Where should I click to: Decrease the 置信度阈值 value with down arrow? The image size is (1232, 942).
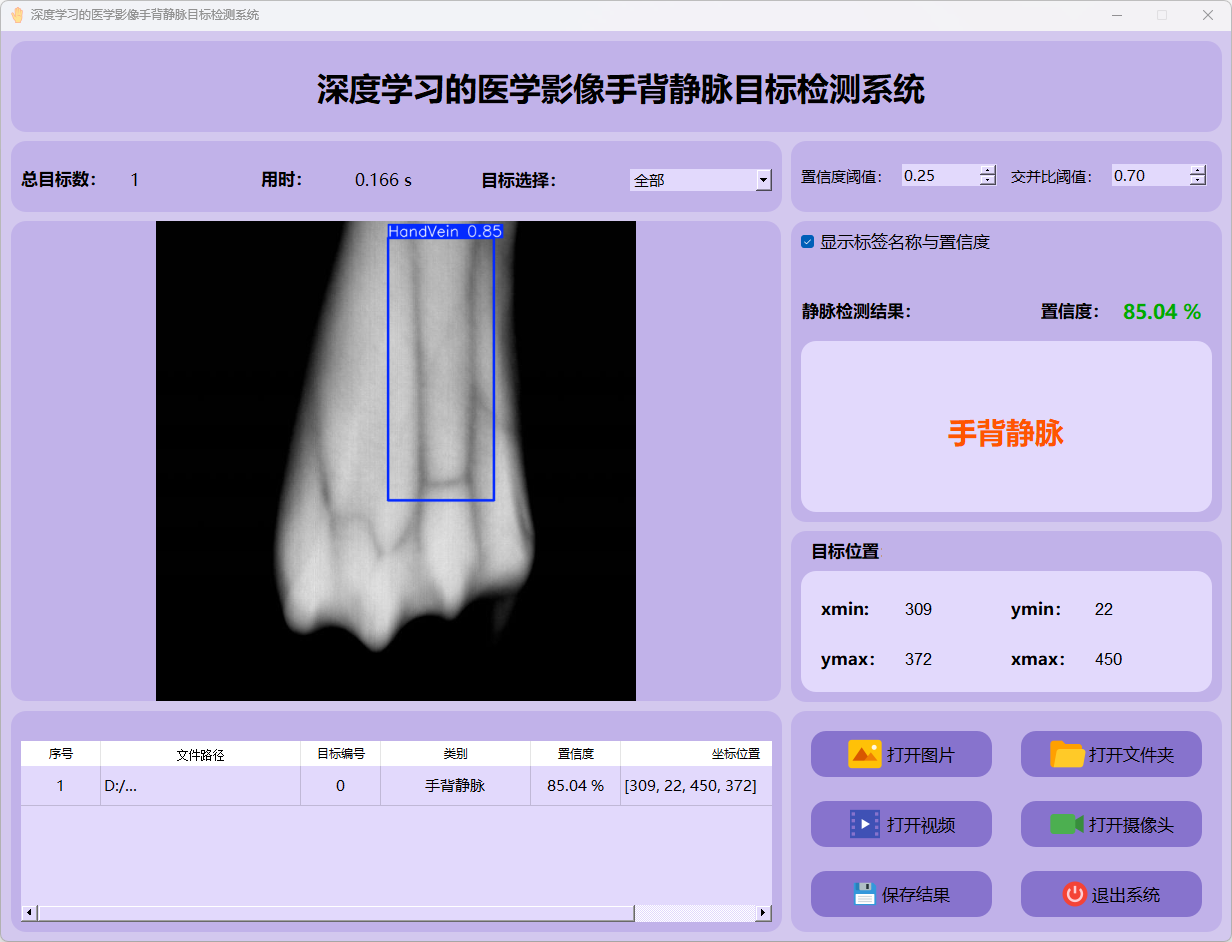(x=988, y=181)
